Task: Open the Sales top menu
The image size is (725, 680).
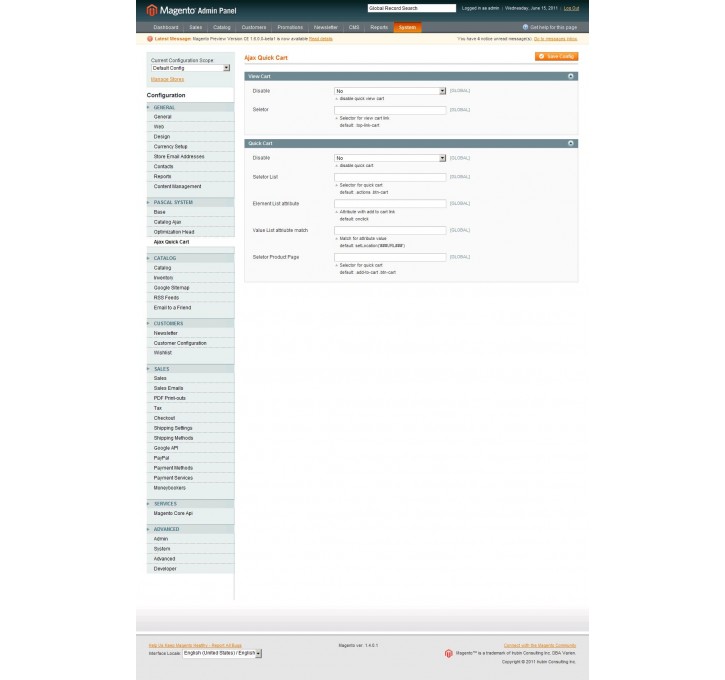Action: (196, 27)
